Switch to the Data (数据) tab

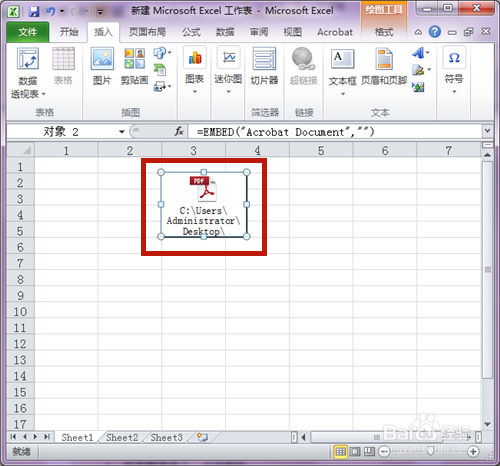[x=225, y=32]
